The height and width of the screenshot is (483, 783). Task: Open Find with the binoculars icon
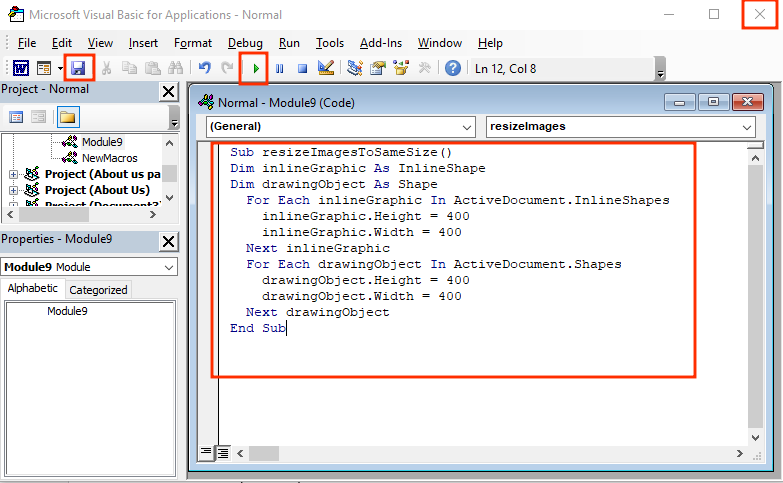175,68
